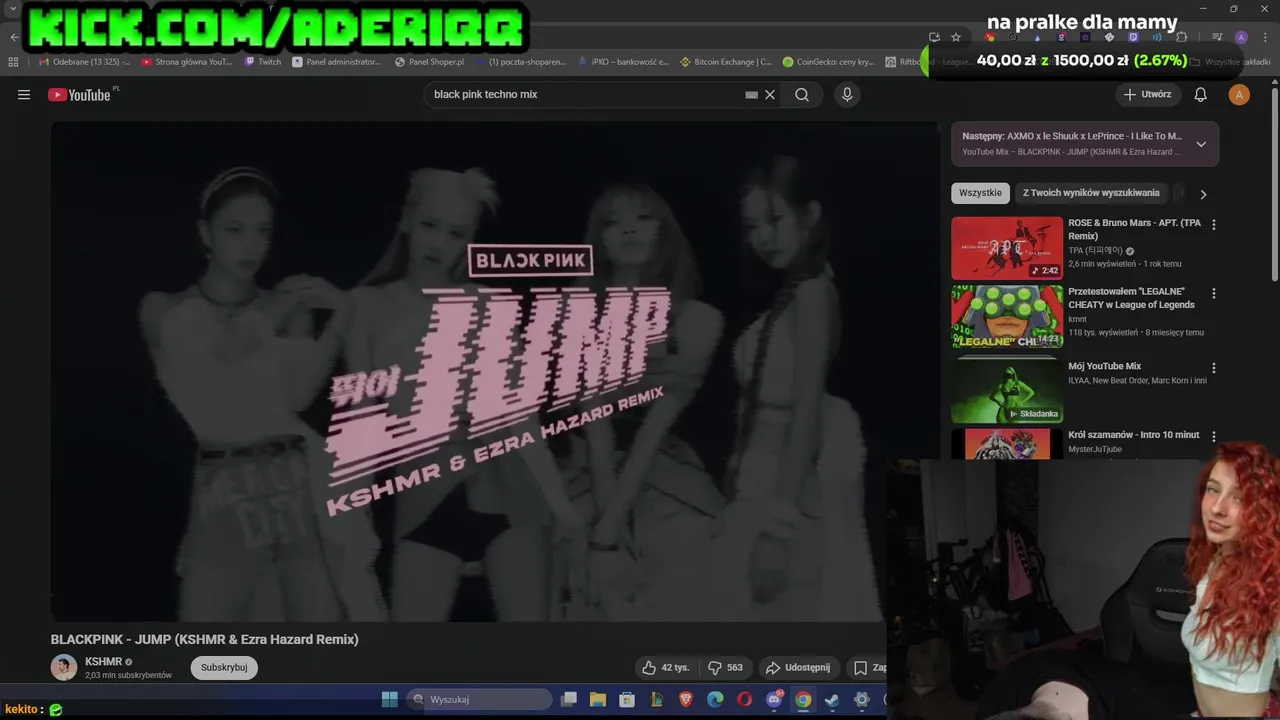Viewport: 1280px width, 720px height.
Task: Install page as app icon in address bar
Action: pyautogui.click(x=934, y=37)
